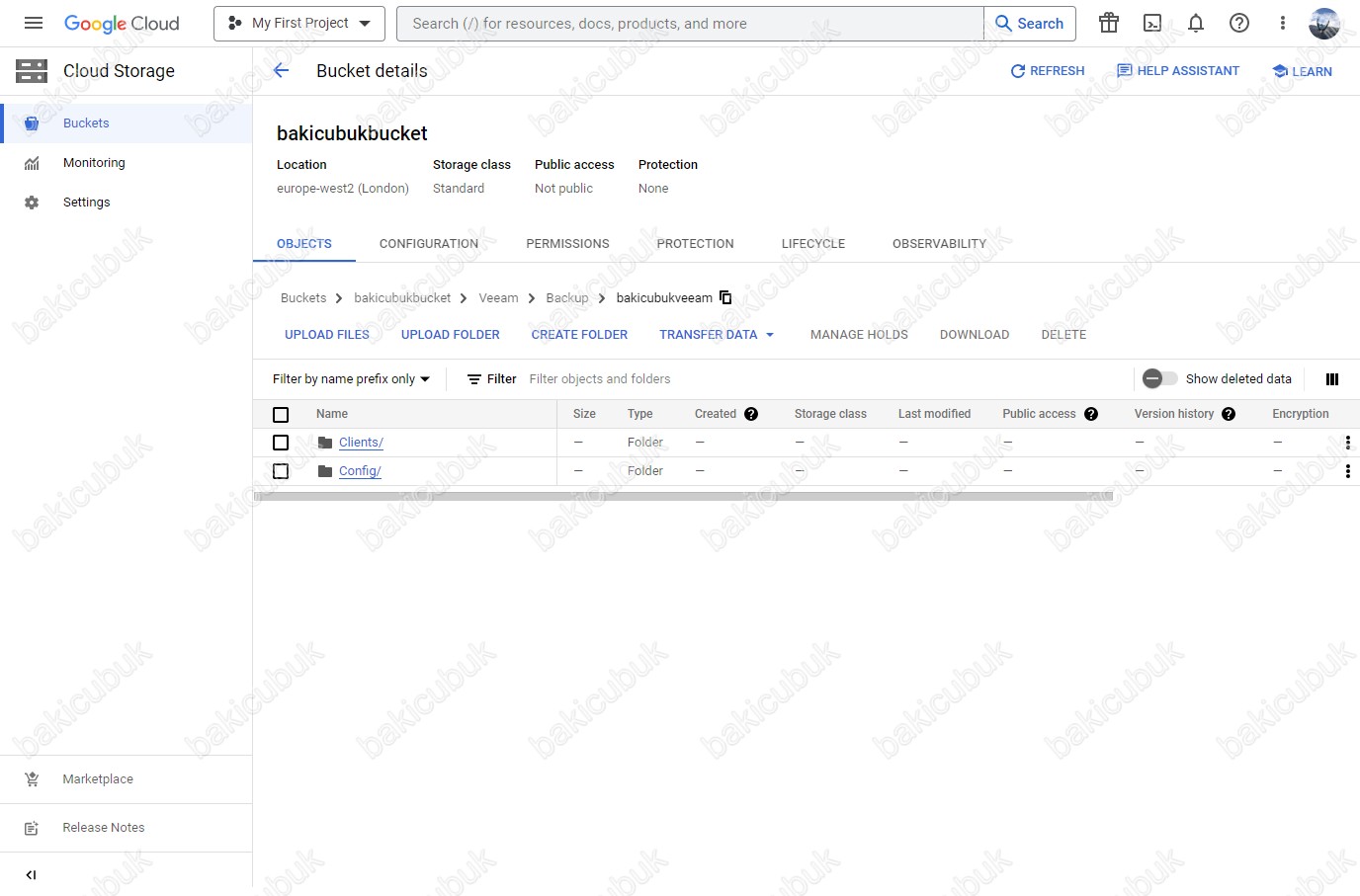Expand the Transfer Data dropdown
This screenshot has width=1360, height=896.
717,335
